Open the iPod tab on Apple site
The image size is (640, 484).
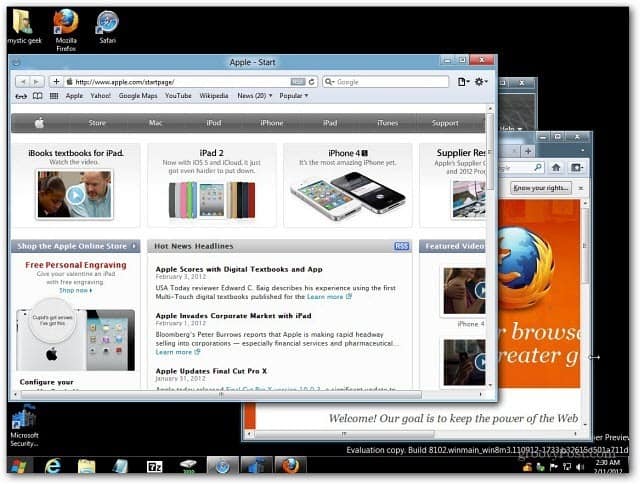213,123
